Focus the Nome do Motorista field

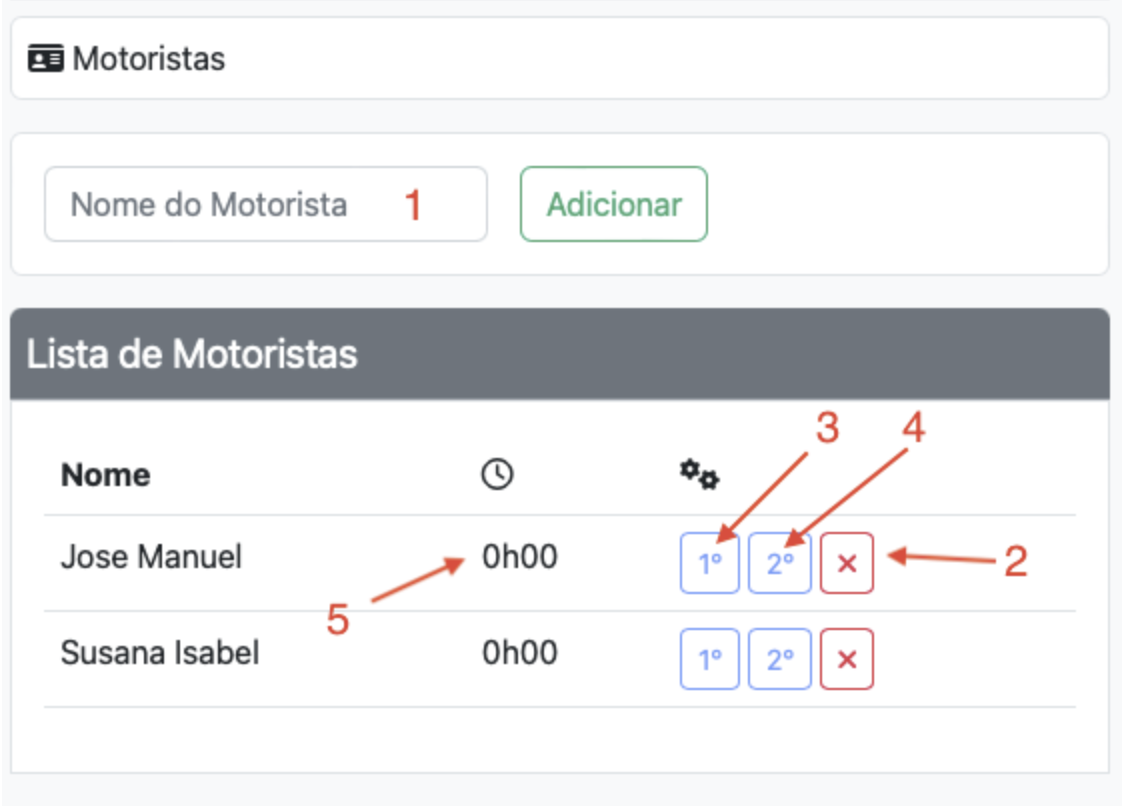coord(266,204)
